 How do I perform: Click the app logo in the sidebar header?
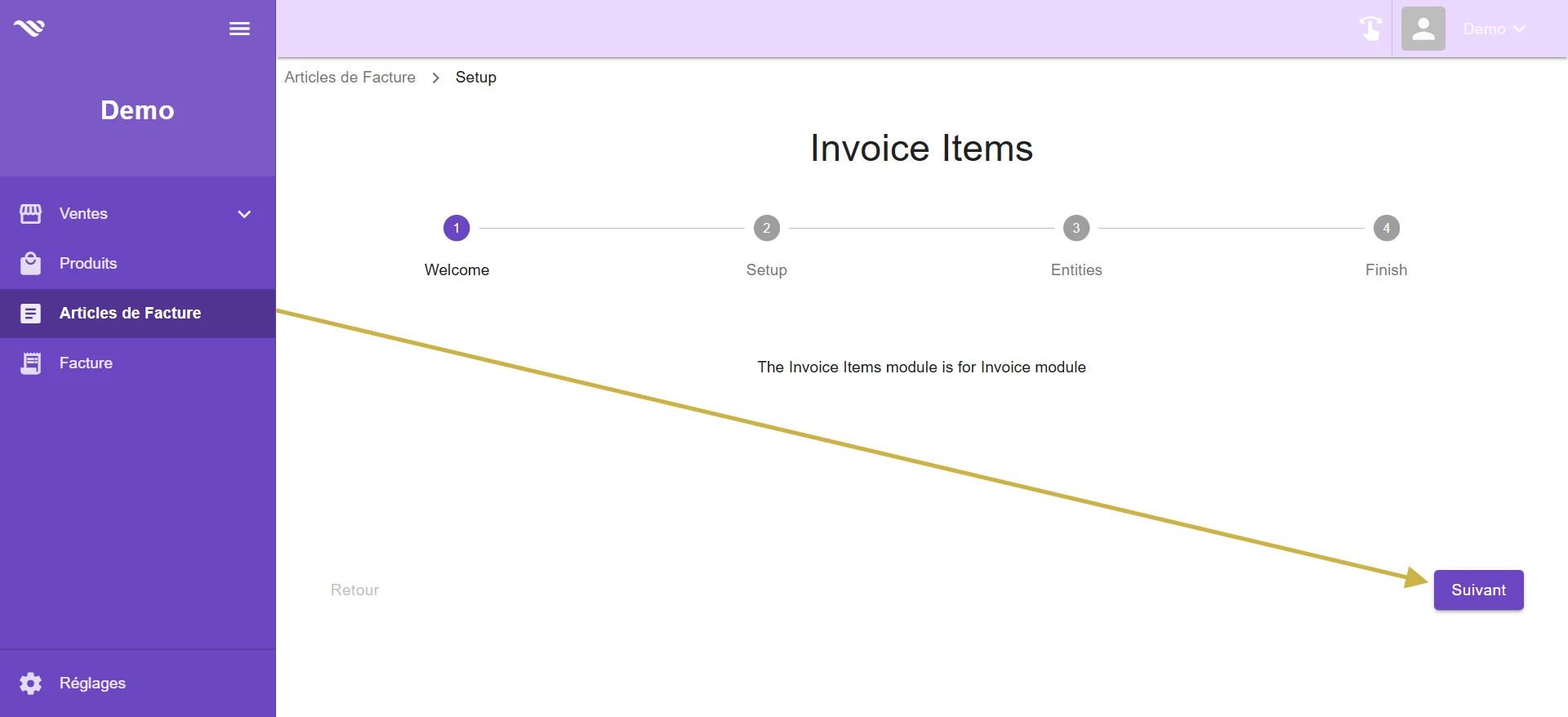coord(29,29)
